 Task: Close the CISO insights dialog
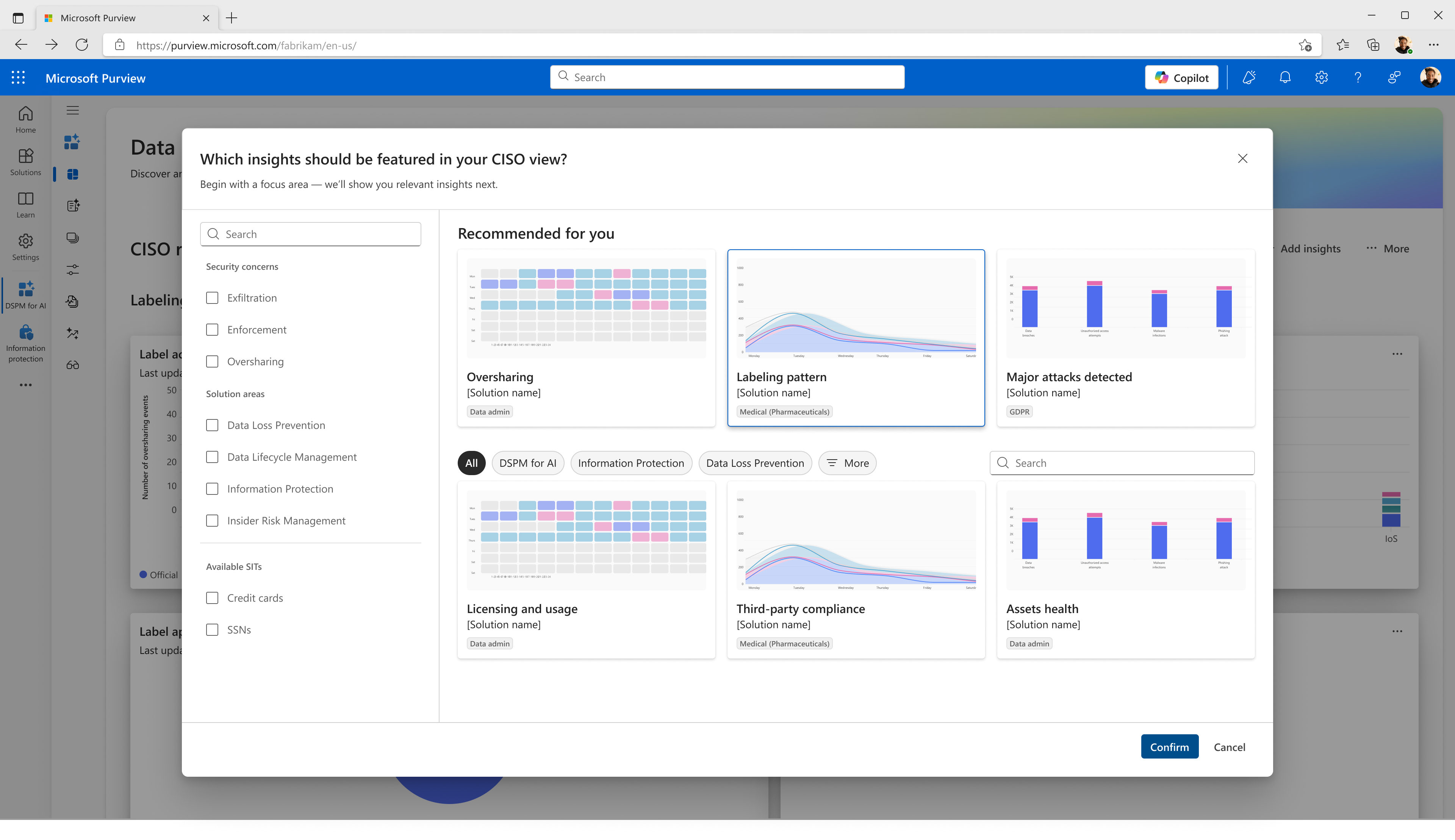tap(1243, 159)
